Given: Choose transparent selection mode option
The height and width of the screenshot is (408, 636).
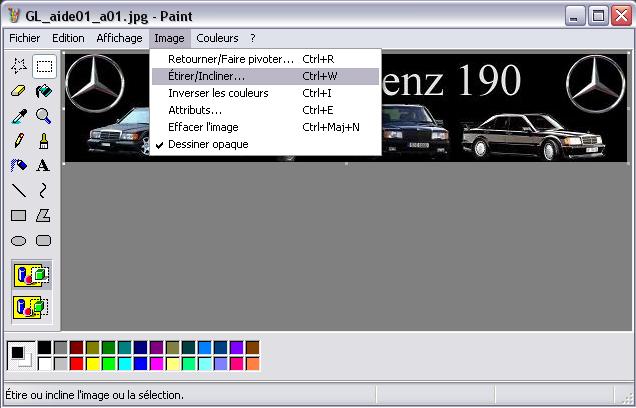Looking at the screenshot, I should (x=32, y=307).
